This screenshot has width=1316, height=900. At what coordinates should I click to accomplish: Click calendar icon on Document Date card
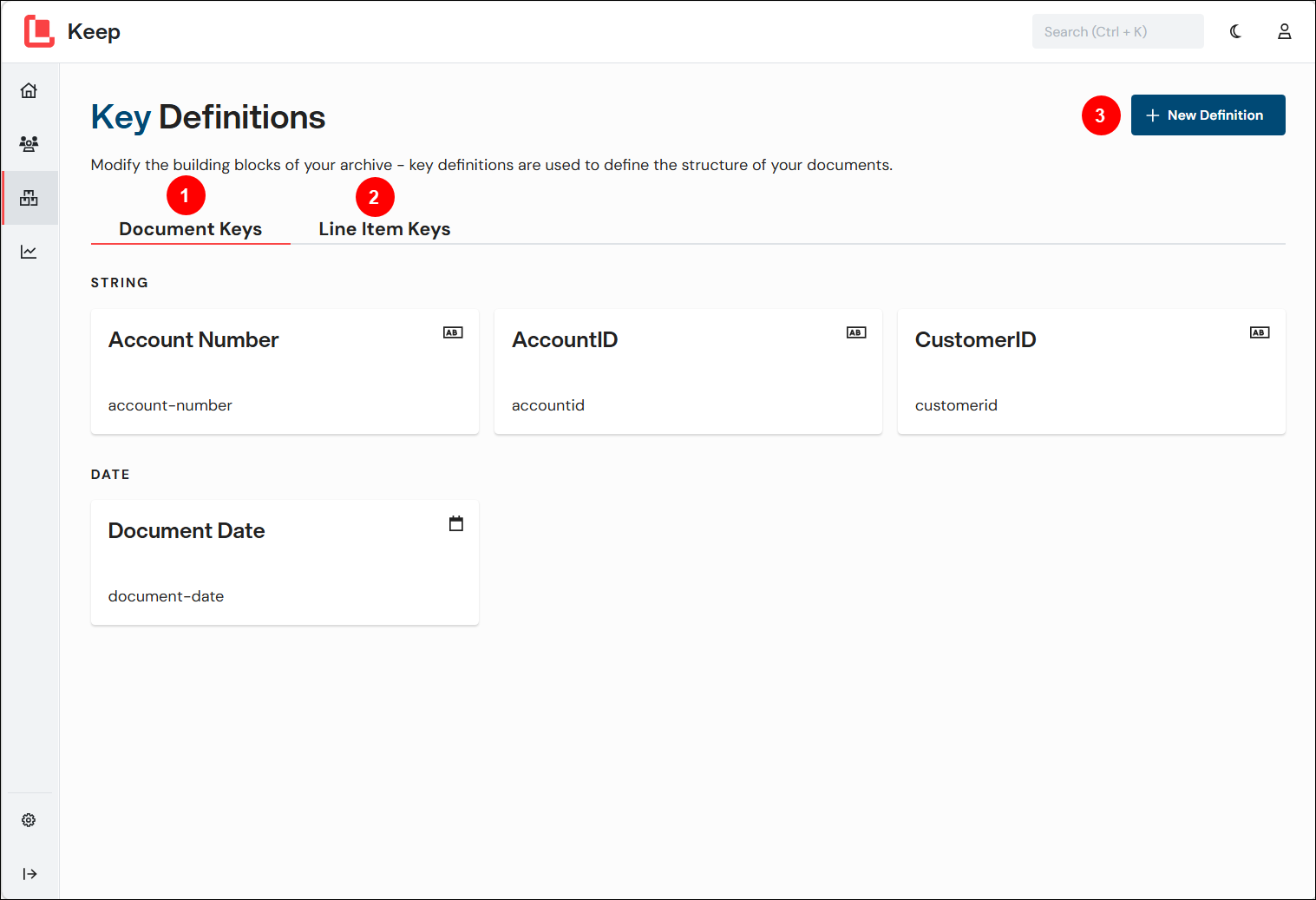[456, 523]
